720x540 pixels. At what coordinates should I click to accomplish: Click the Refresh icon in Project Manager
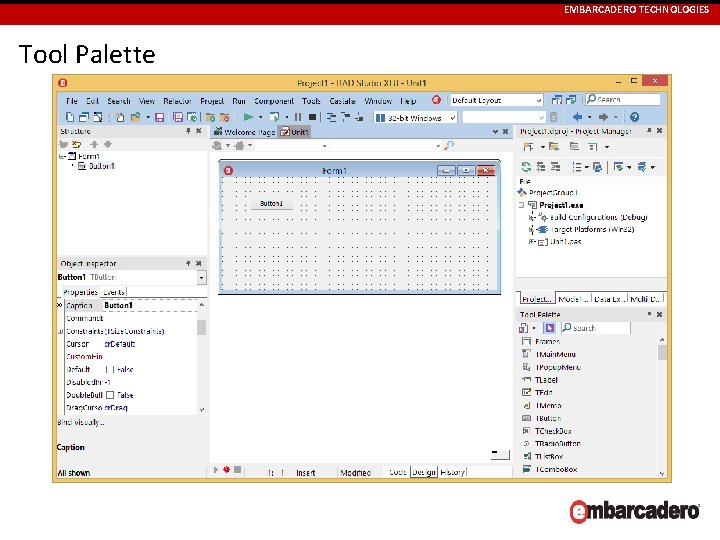click(x=526, y=167)
